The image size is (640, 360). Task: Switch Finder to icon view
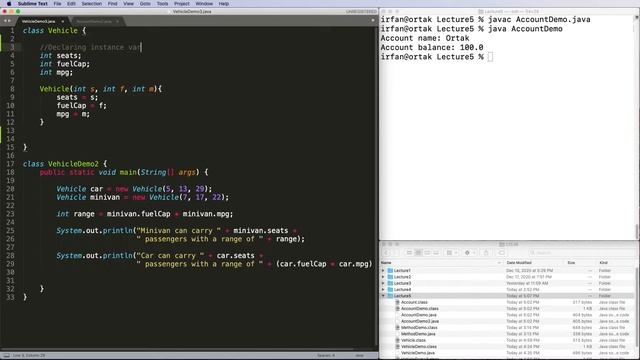pos(409,253)
